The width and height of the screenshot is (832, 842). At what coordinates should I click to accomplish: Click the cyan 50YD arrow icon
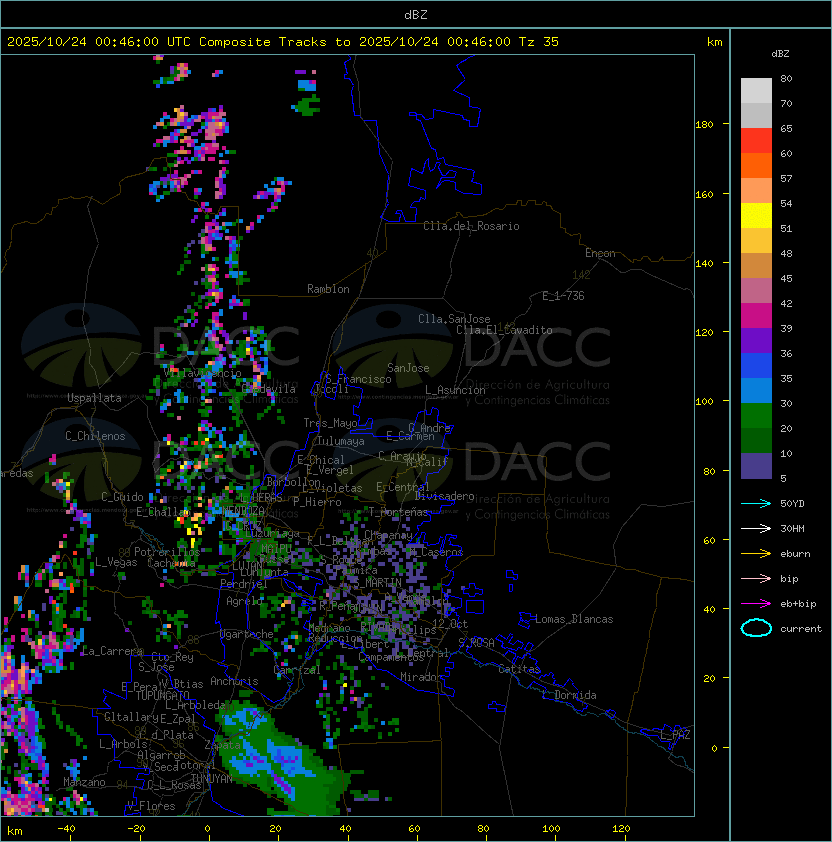pyautogui.click(x=756, y=504)
